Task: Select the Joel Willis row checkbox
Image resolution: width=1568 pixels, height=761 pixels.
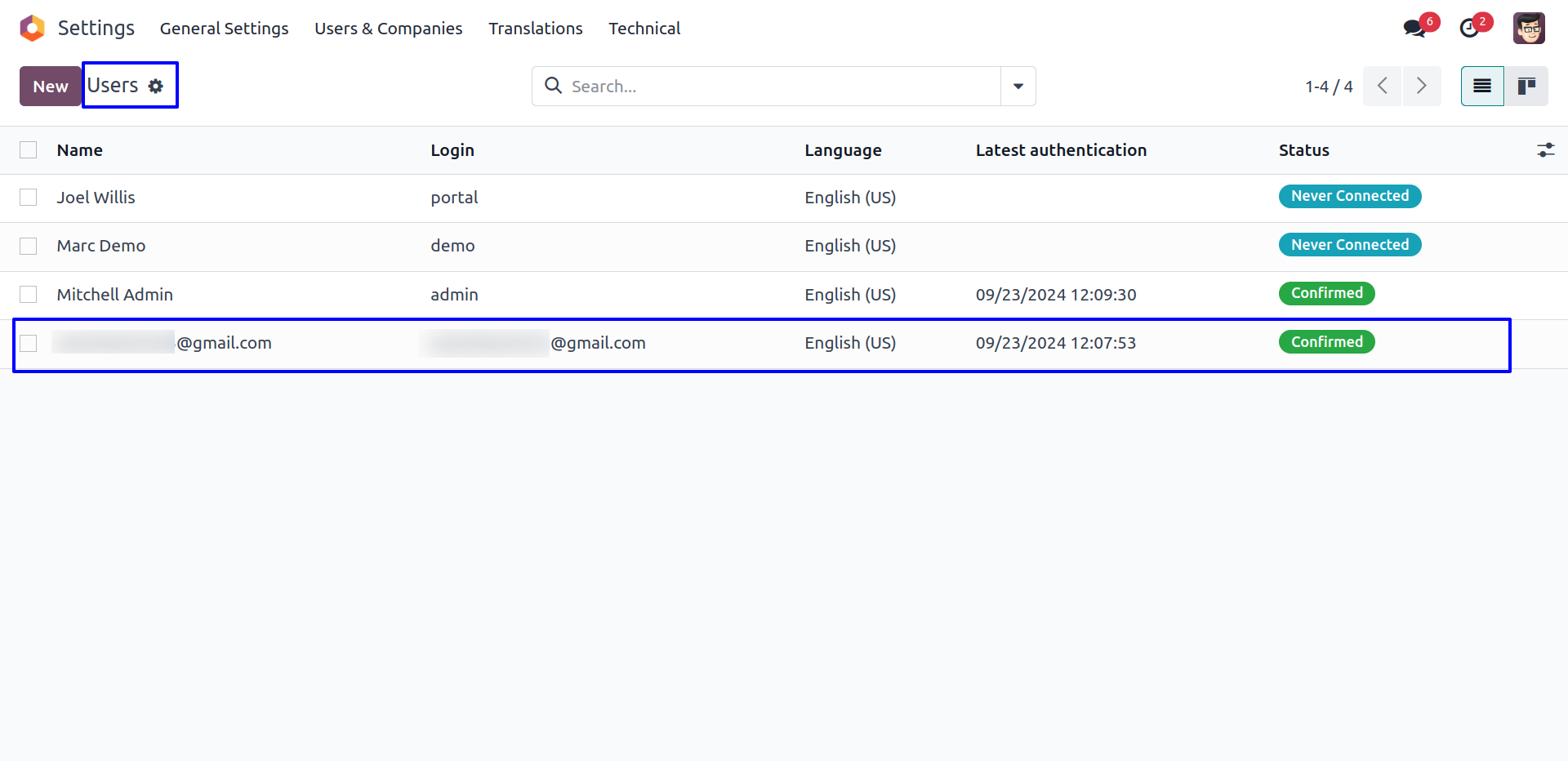Action: point(29,198)
